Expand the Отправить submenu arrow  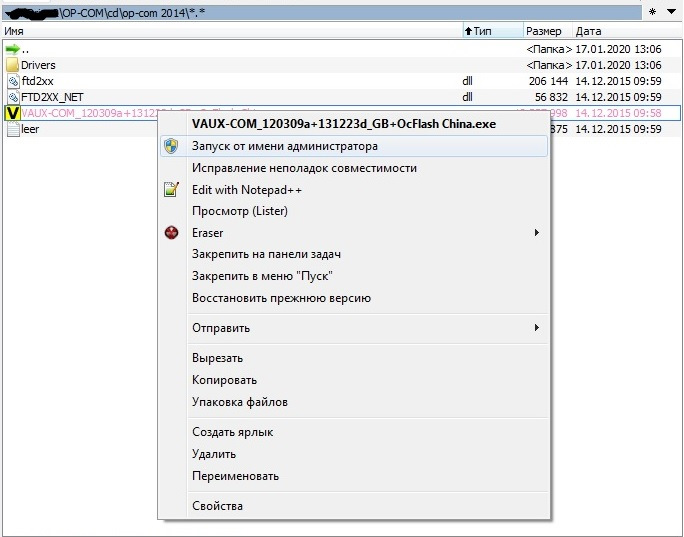537,327
